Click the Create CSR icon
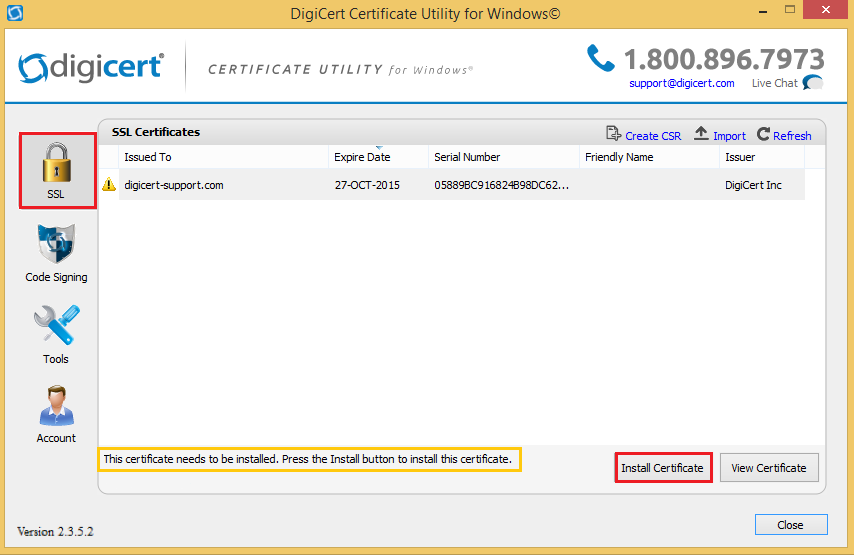This screenshot has width=854, height=555. pyautogui.click(x=614, y=135)
